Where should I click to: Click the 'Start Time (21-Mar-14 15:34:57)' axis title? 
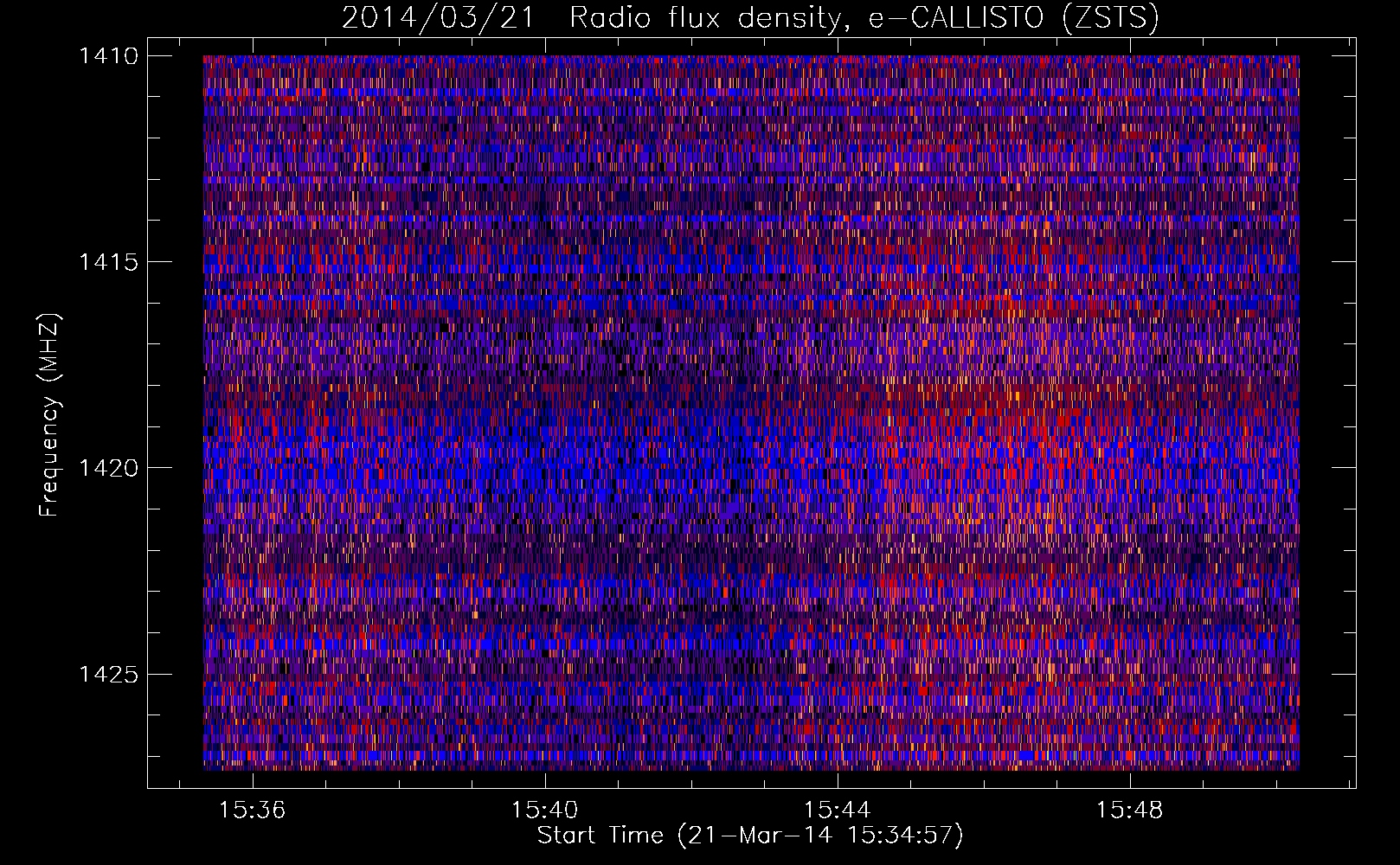(750, 836)
